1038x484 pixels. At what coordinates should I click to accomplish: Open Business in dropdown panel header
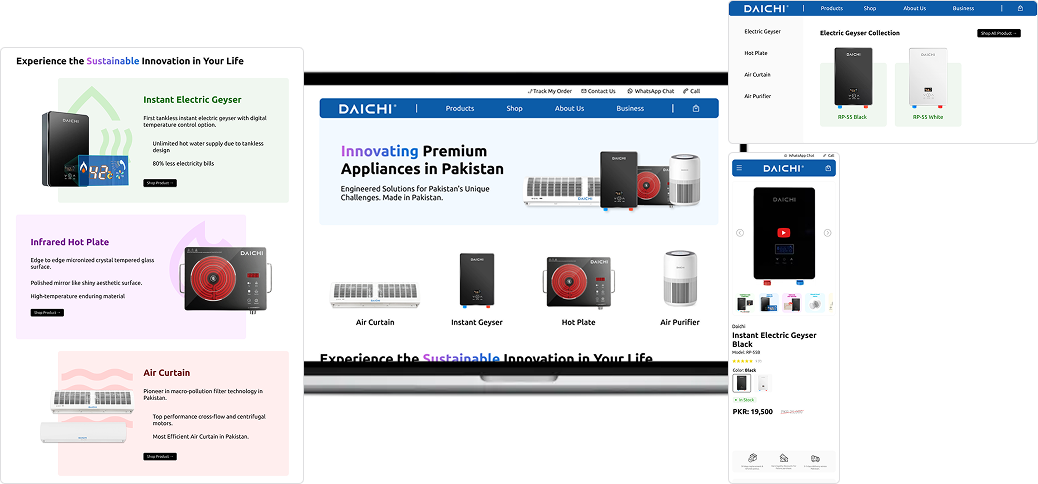tap(963, 9)
